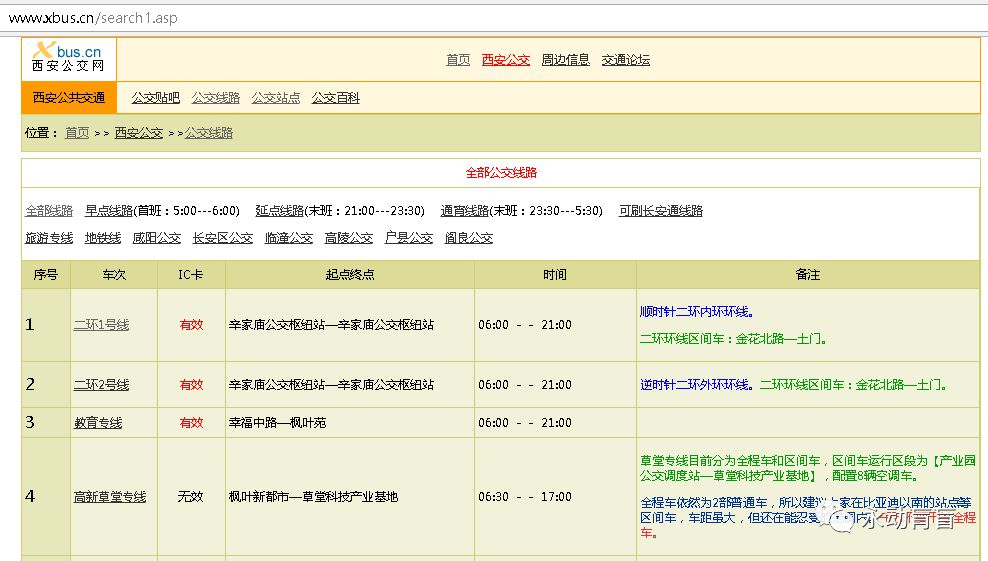The image size is (988, 561).
Task: Click the 车次 column header
Action: (x=114, y=275)
